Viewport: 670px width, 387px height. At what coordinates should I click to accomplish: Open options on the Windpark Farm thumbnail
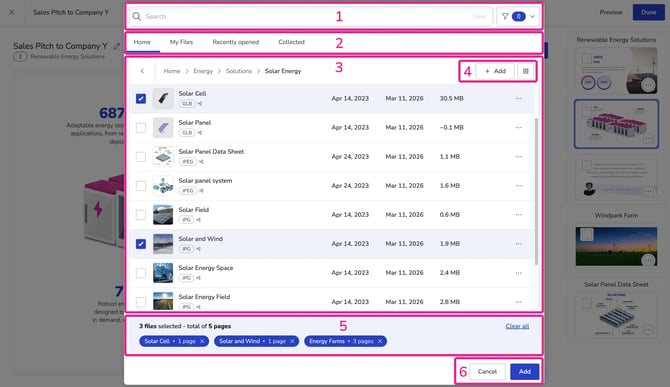point(648,260)
